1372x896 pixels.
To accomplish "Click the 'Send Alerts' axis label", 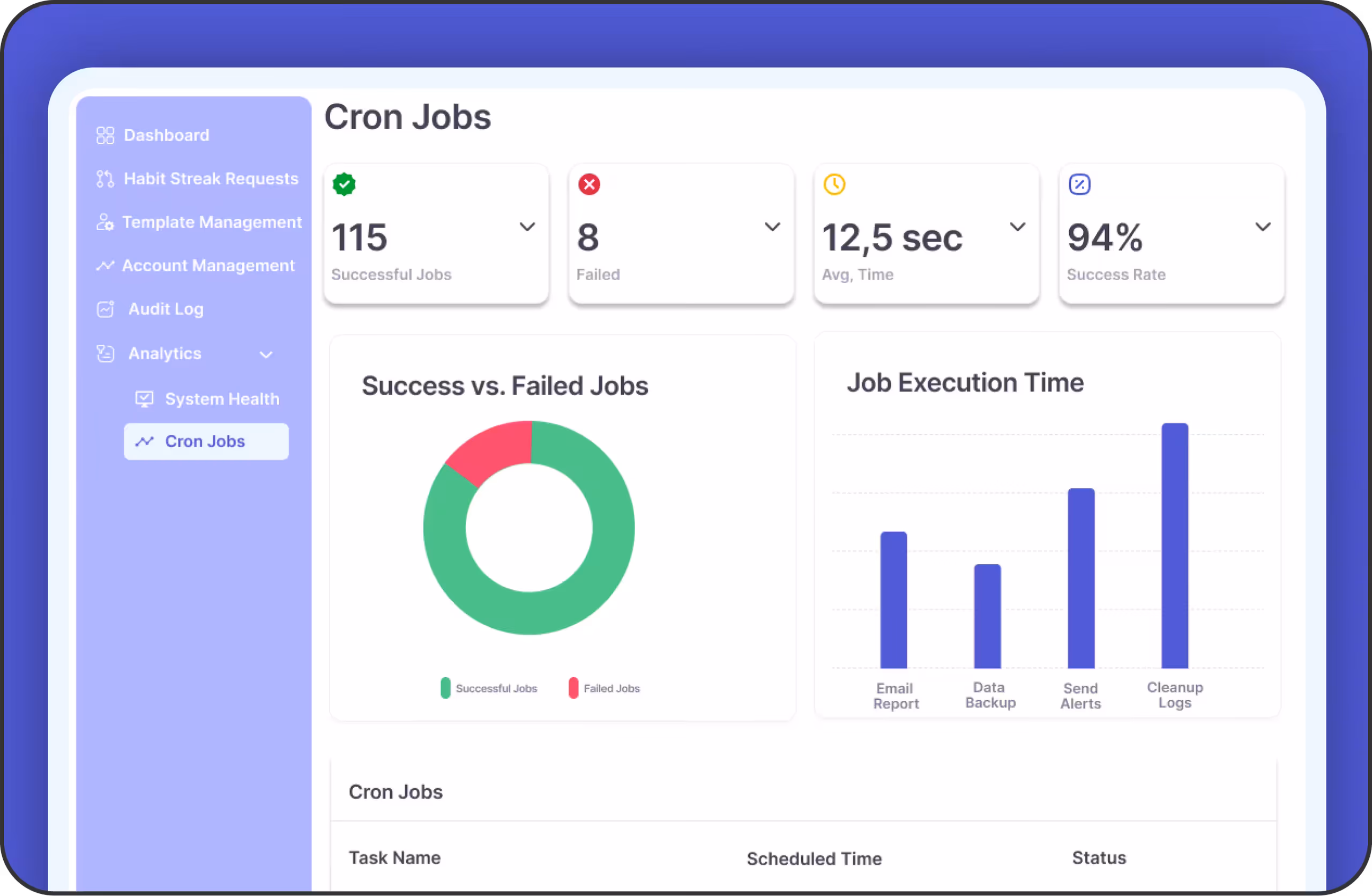I will pos(1080,697).
